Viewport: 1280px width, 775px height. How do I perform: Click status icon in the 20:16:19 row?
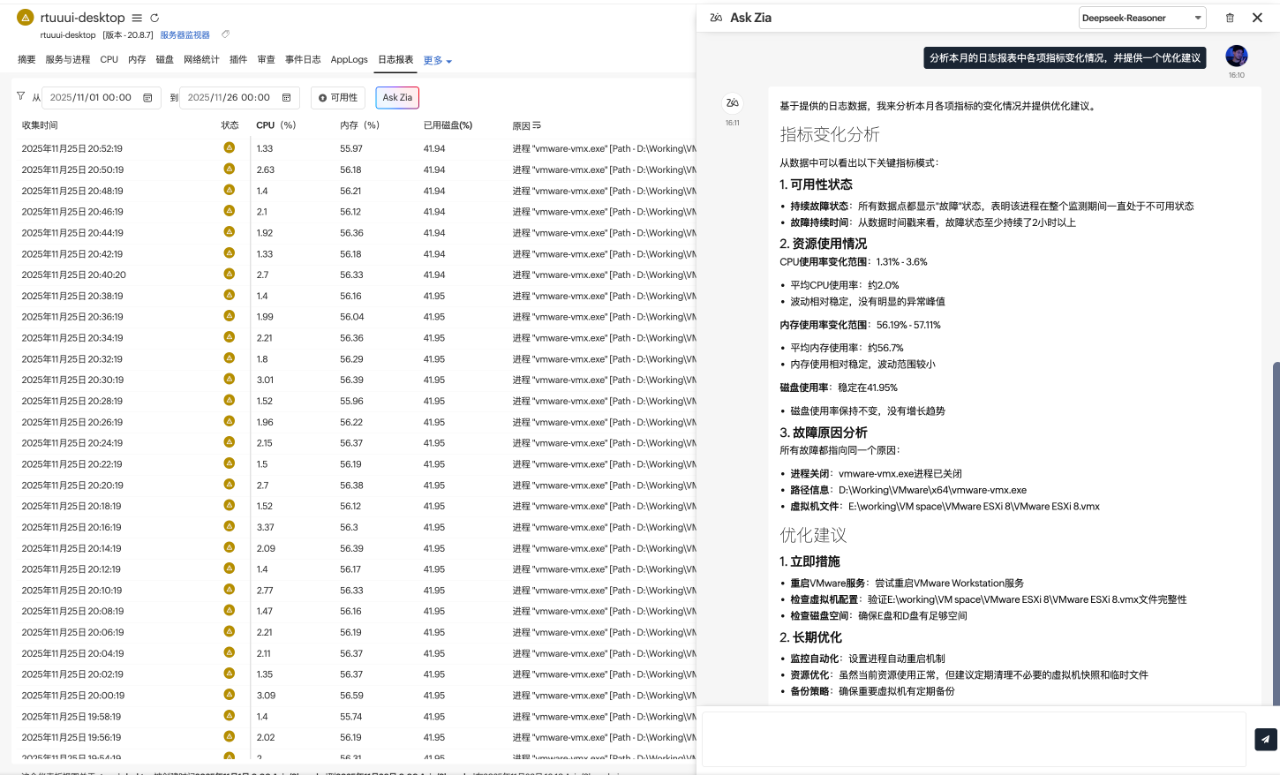tap(229, 526)
